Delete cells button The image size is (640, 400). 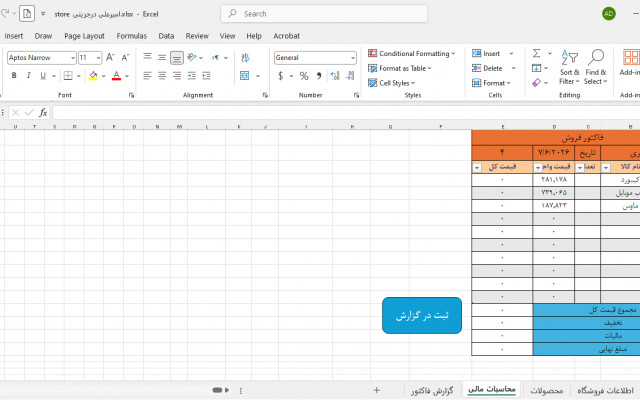tap(487, 68)
